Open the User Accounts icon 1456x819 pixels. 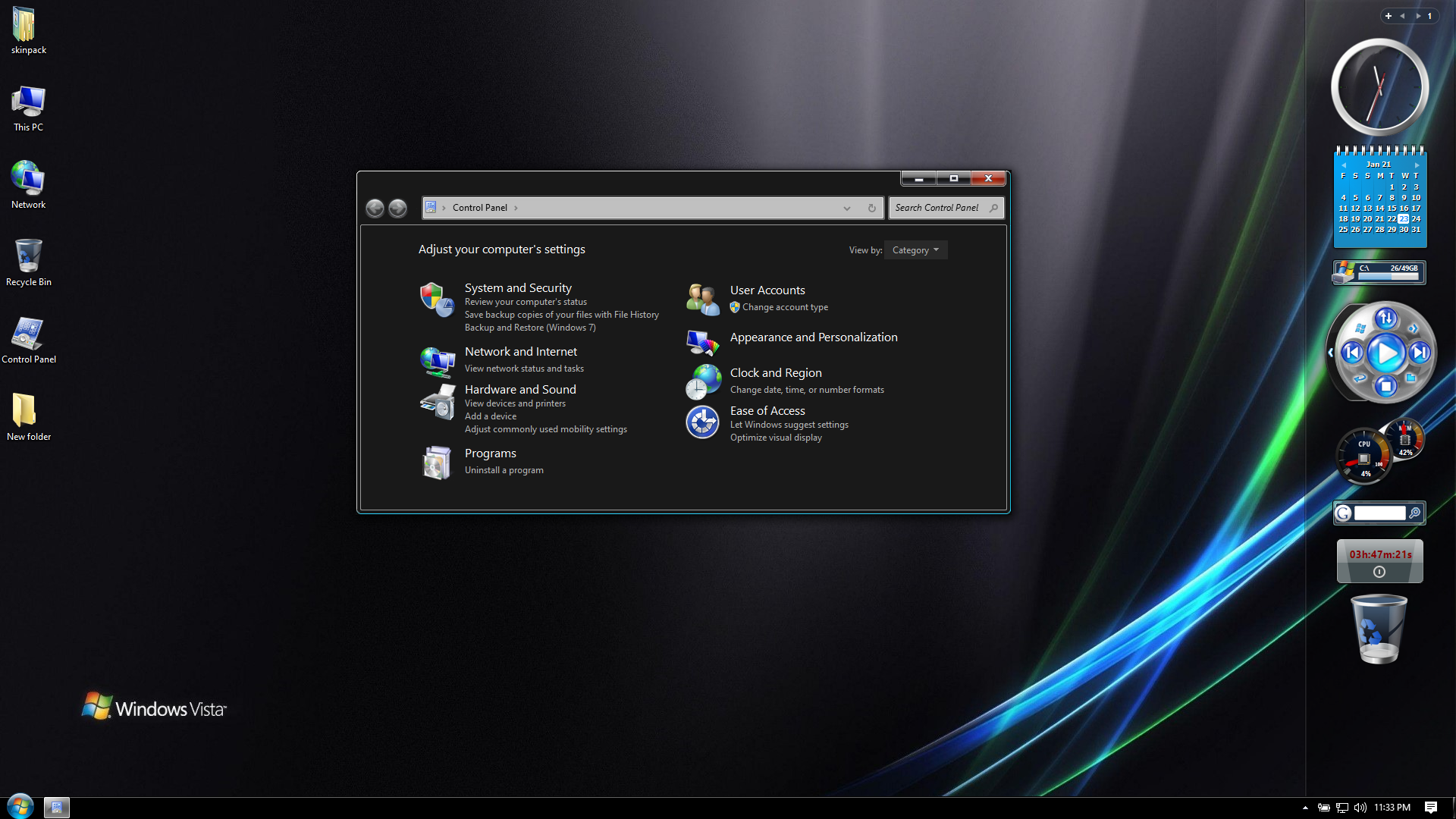coord(702,300)
